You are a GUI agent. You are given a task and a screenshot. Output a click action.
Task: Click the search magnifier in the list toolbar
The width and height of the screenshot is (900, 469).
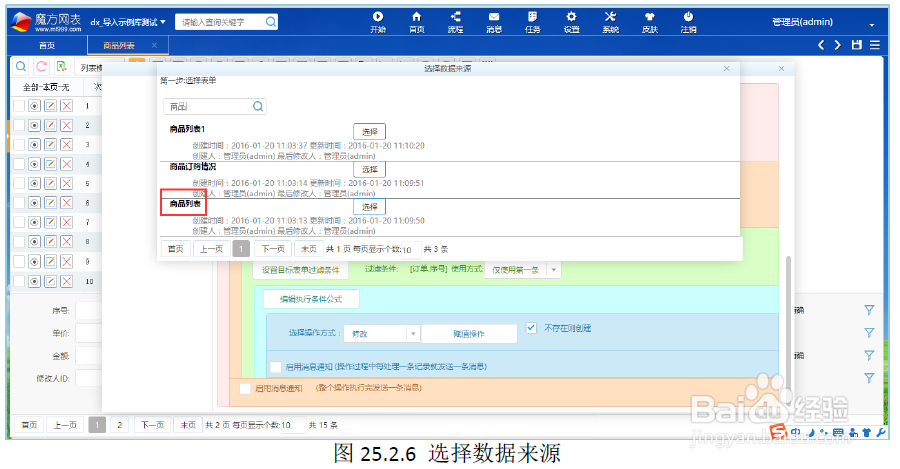click(21, 67)
